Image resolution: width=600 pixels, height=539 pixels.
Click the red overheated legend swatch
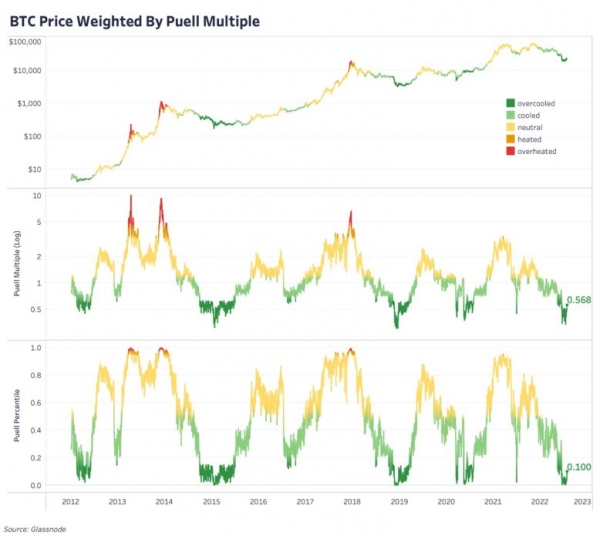point(511,151)
